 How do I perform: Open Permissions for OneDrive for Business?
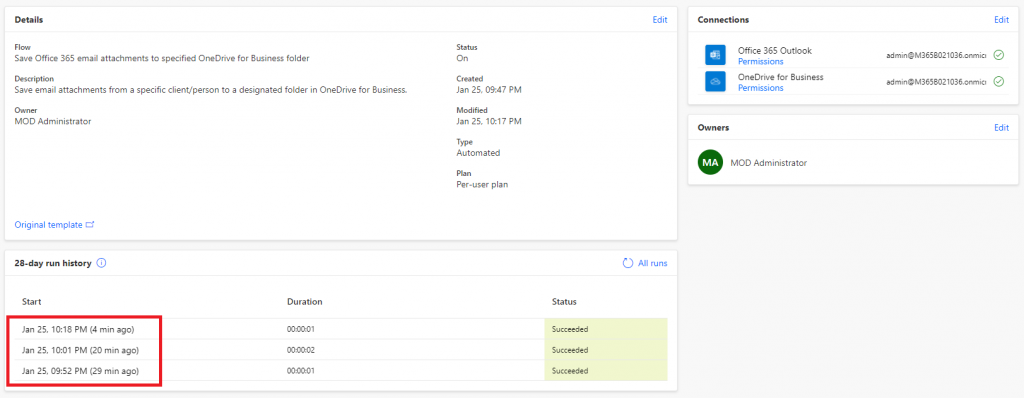760,88
